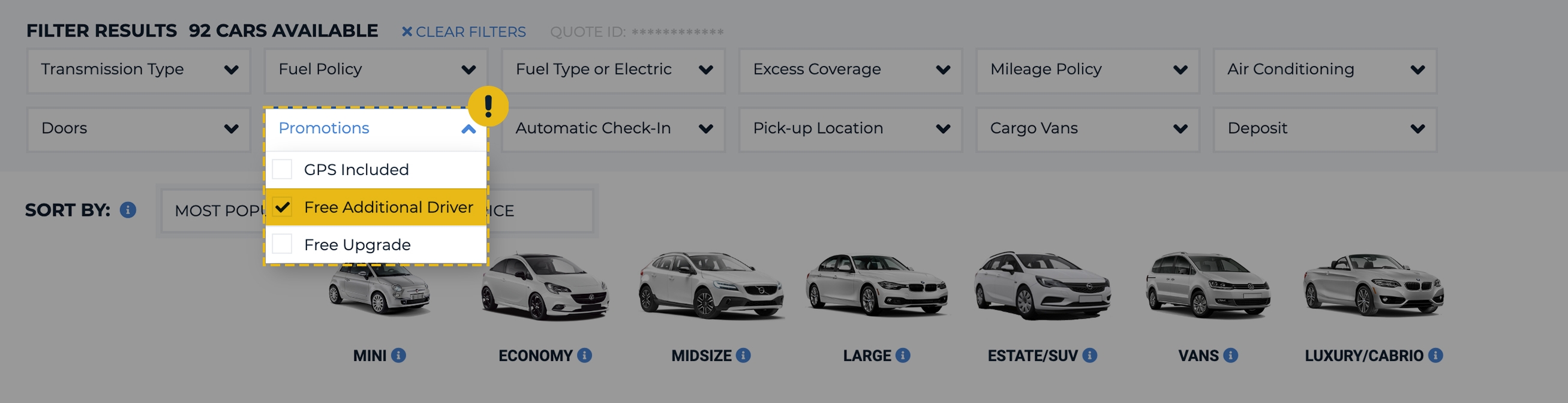The width and height of the screenshot is (1568, 403).
Task: Enable the Free Upgrade checkbox
Action: point(282,244)
